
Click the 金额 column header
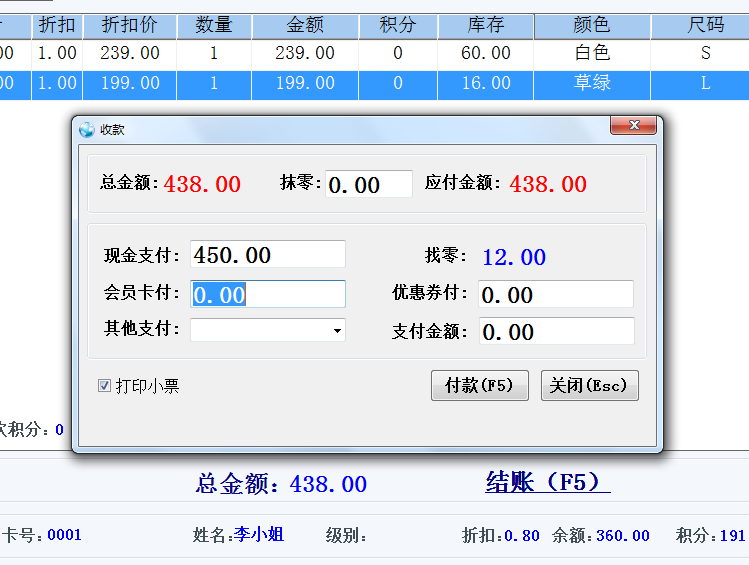click(305, 25)
